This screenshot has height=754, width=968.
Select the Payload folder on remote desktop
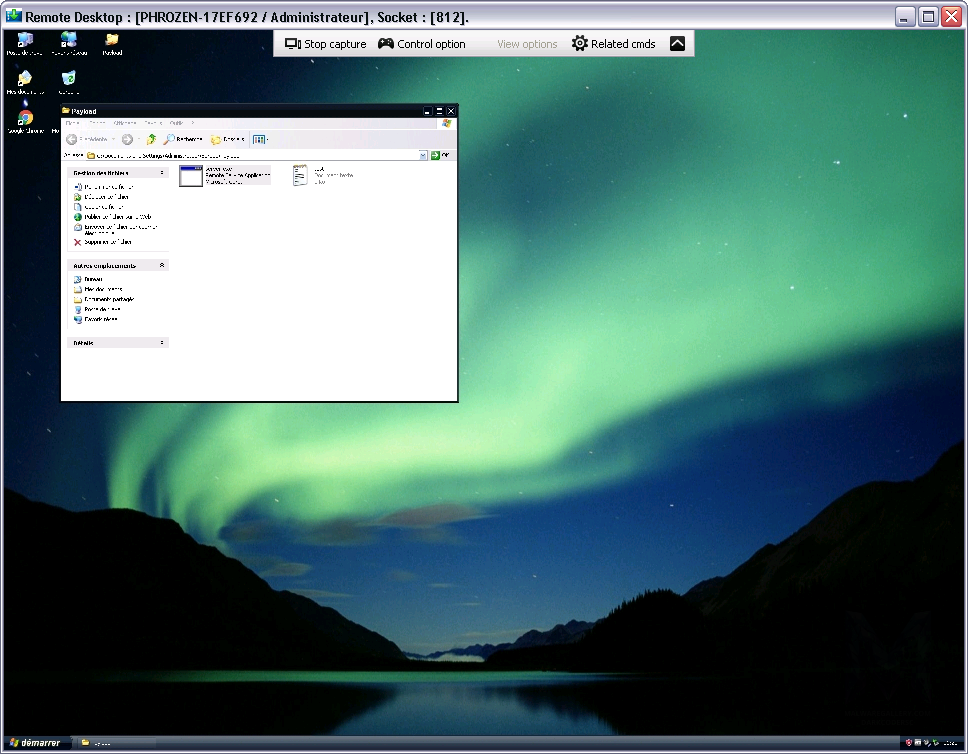(x=112, y=41)
